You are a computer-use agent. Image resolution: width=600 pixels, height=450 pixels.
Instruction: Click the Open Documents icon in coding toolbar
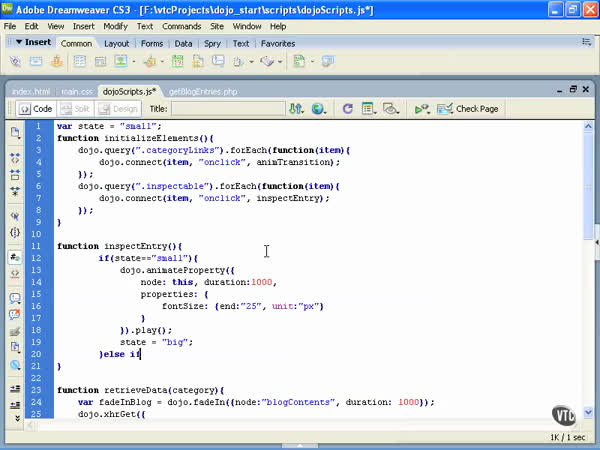[x=15, y=132]
